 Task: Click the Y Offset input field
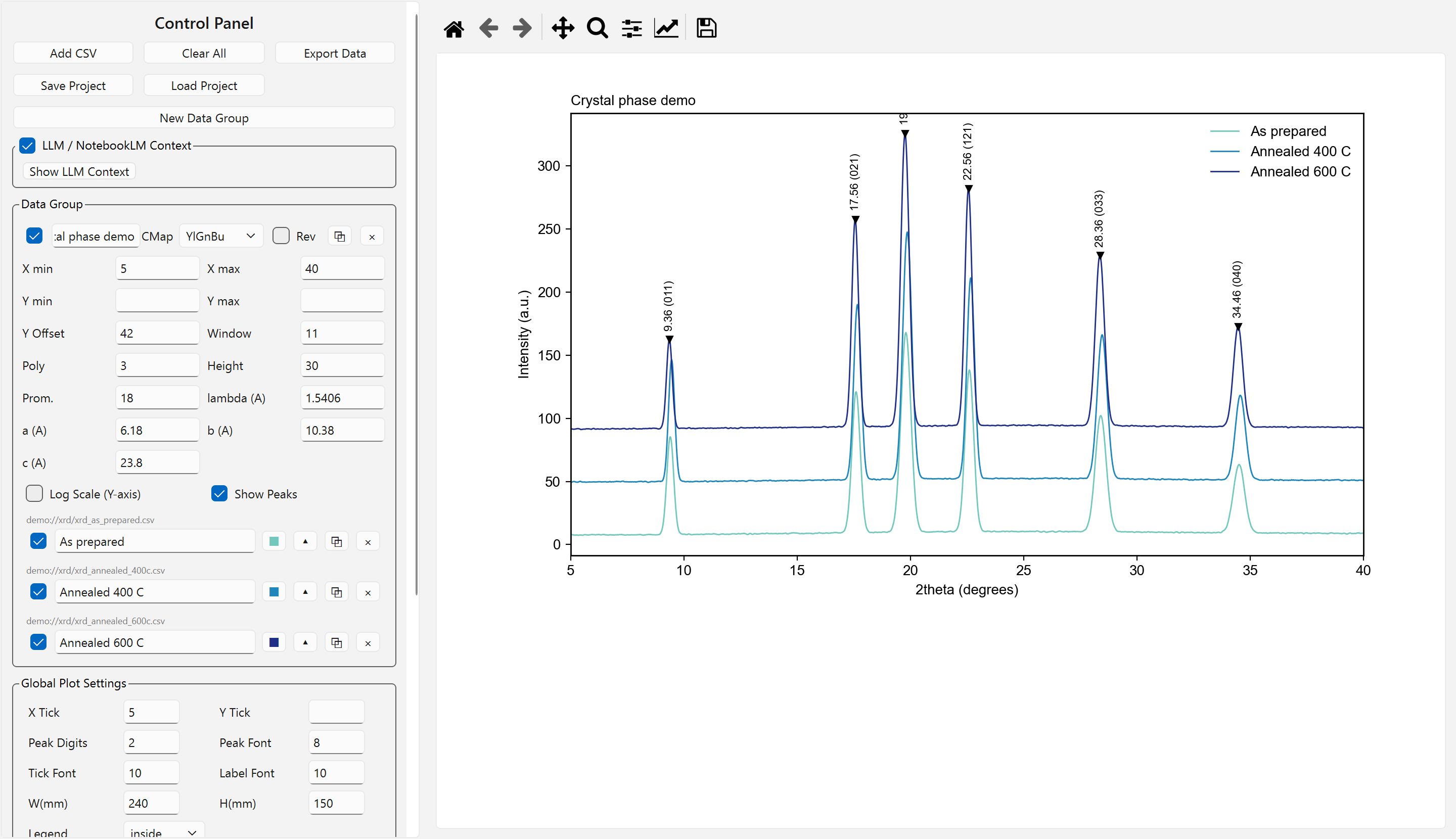[157, 333]
